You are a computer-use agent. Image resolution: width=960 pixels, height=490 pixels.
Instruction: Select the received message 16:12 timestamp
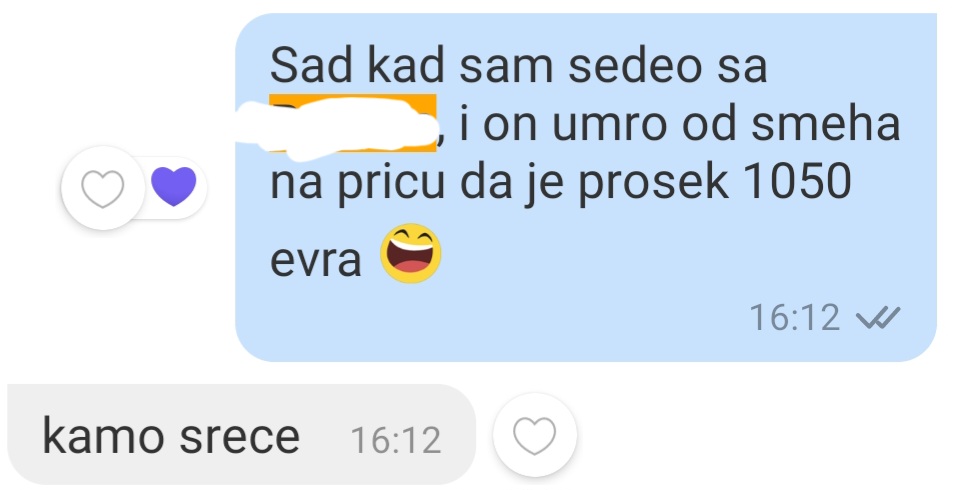pos(396,440)
